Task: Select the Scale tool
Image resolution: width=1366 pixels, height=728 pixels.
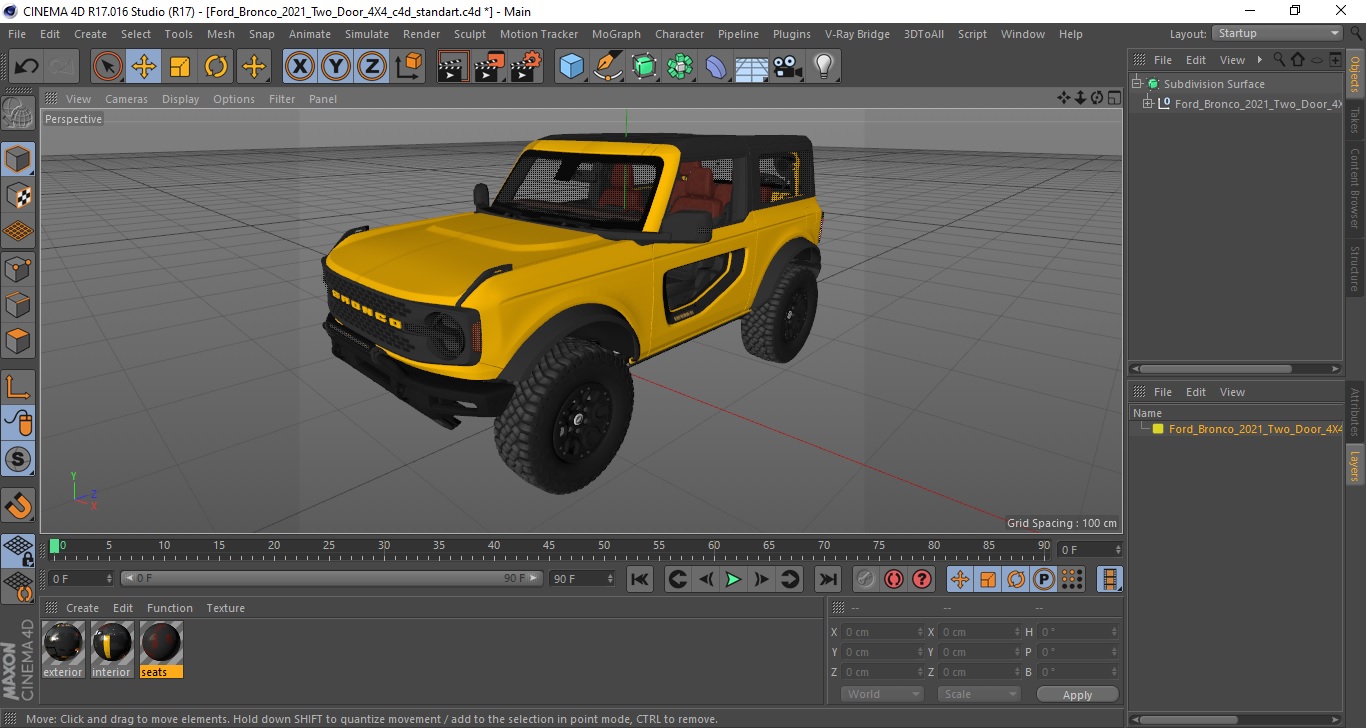Action: coord(180,67)
